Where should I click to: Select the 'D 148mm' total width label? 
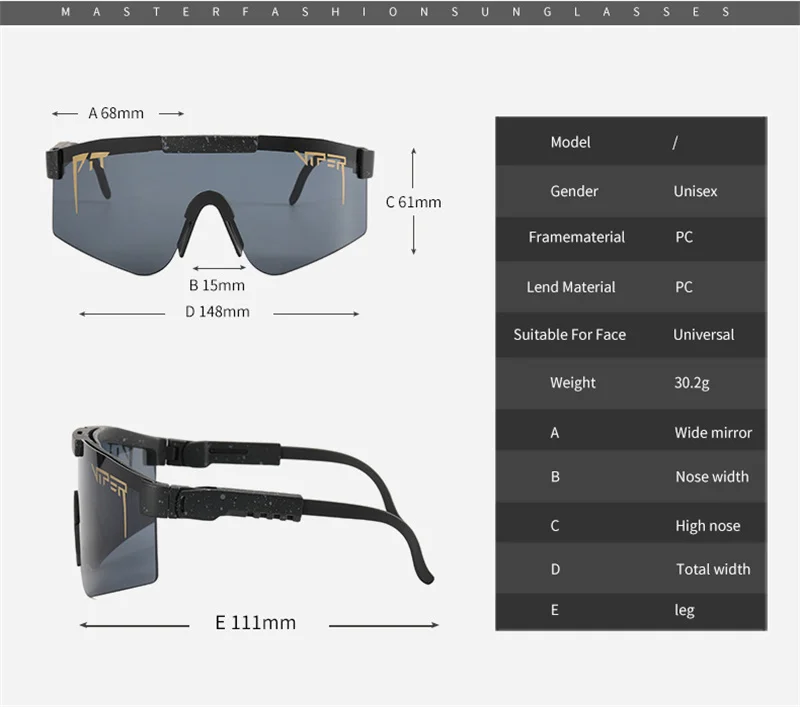coord(217,312)
